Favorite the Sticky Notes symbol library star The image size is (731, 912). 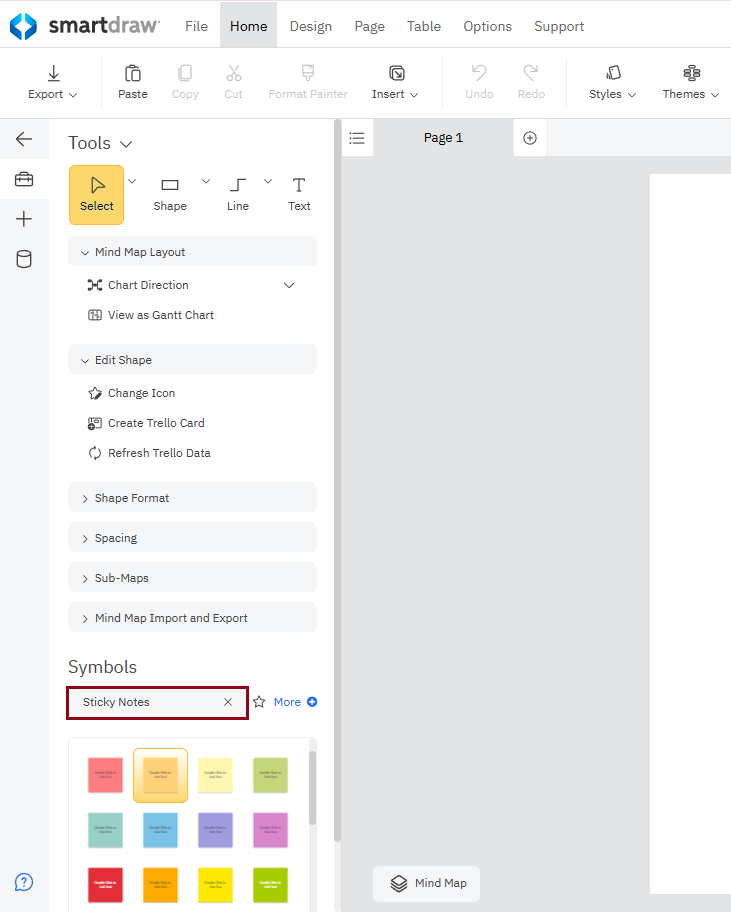pos(259,702)
